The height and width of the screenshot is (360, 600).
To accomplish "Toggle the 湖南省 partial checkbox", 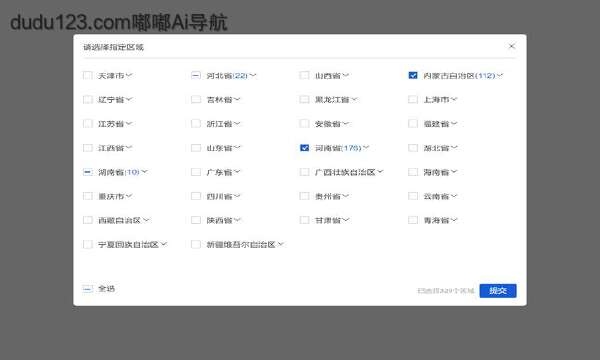I will click(88, 172).
